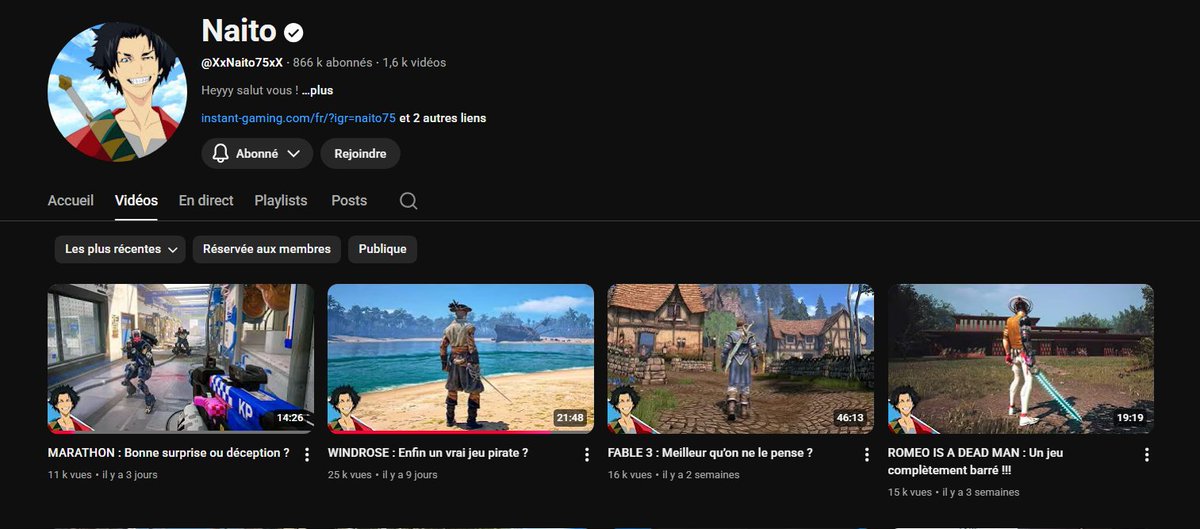The height and width of the screenshot is (529, 1200).
Task: Open the En direct tab
Action: point(206,200)
